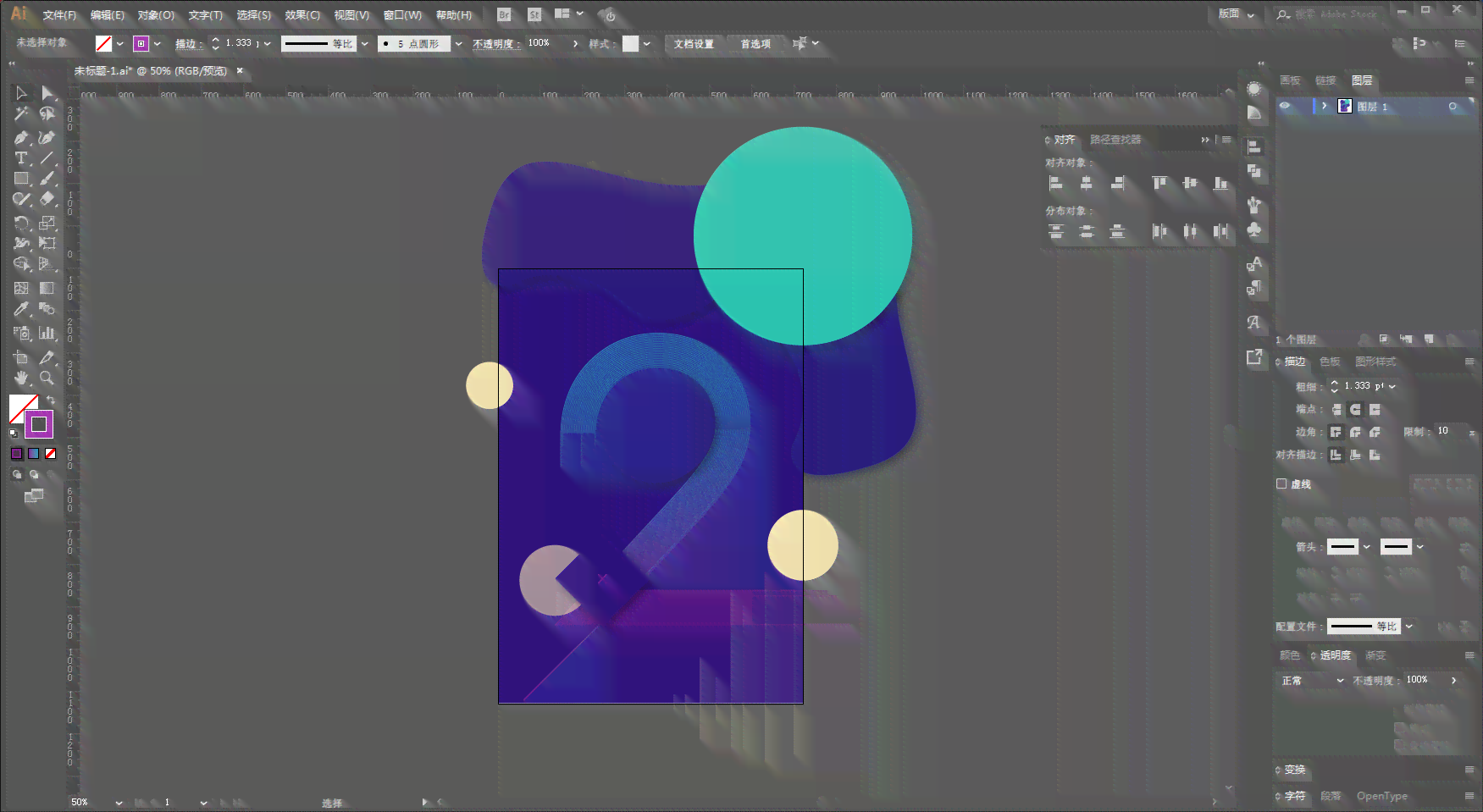
Task: Open 对象(O) menu
Action: point(156,15)
